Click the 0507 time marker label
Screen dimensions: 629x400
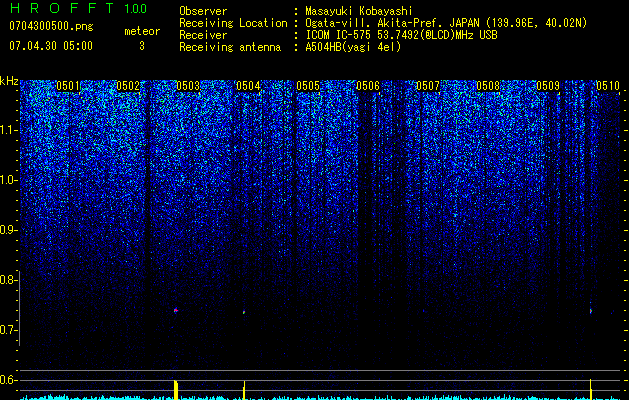428,86
